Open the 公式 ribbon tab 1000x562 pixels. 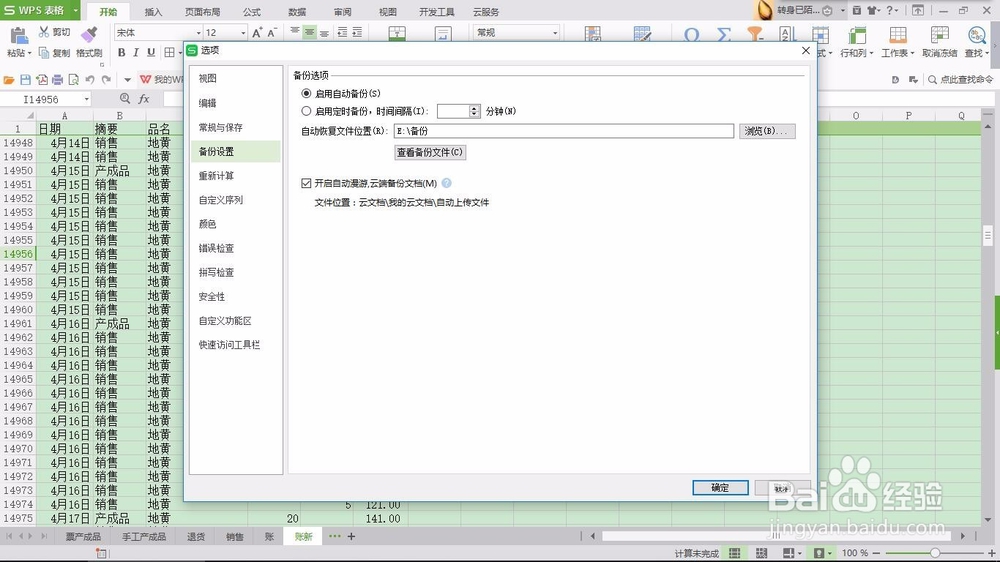click(251, 11)
